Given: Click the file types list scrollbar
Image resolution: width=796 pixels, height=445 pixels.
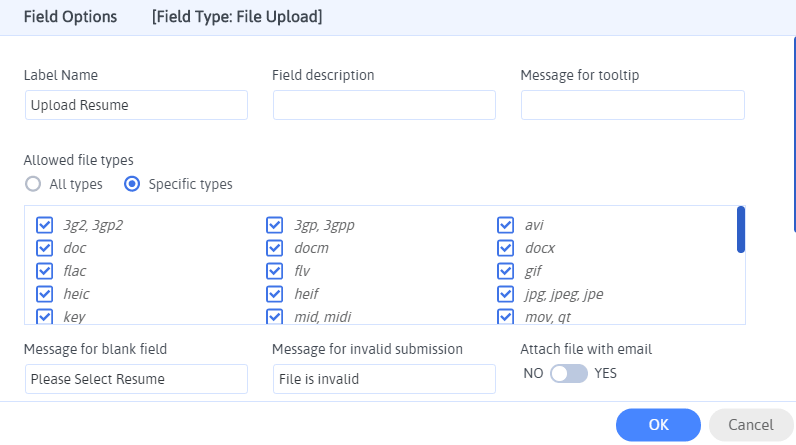Looking at the screenshot, I should [741, 229].
